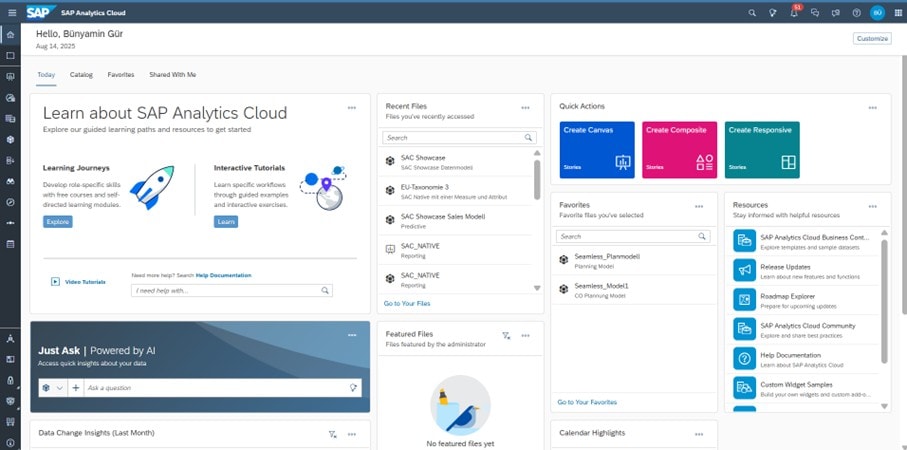The height and width of the screenshot is (450, 907).
Task: Open the help question mark icon
Action: point(856,13)
